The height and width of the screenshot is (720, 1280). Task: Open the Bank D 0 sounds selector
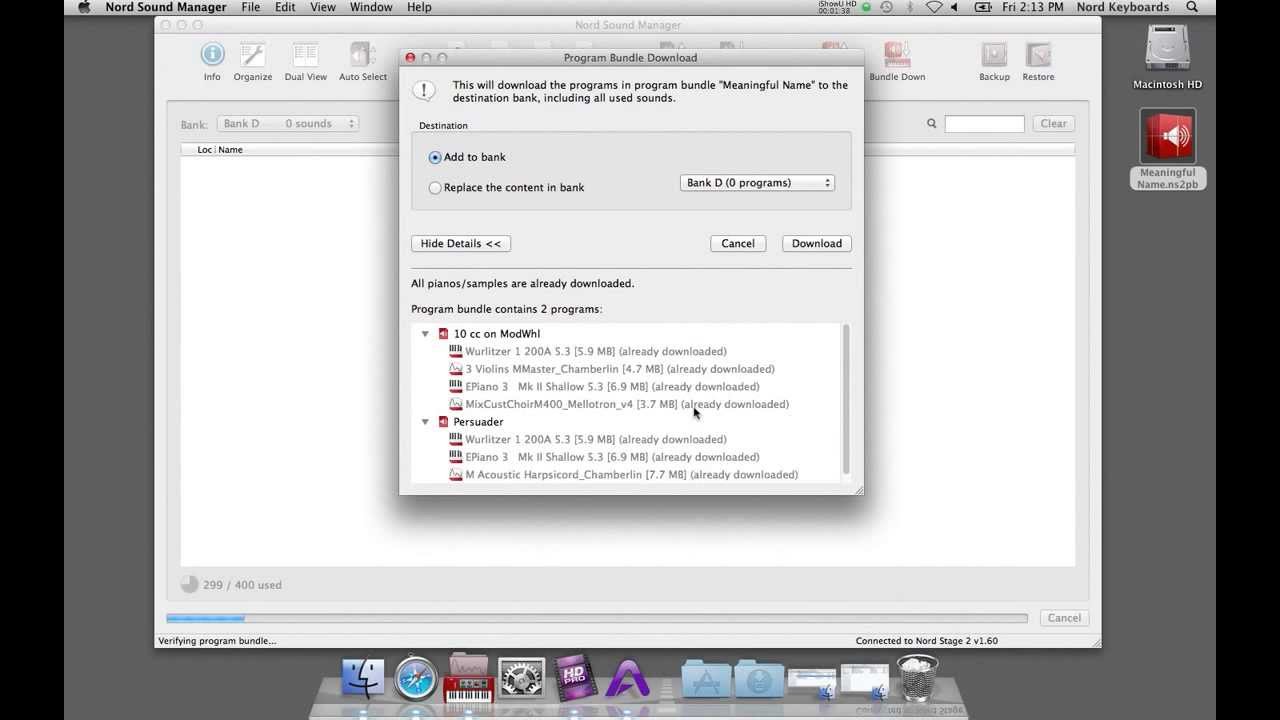[288, 124]
